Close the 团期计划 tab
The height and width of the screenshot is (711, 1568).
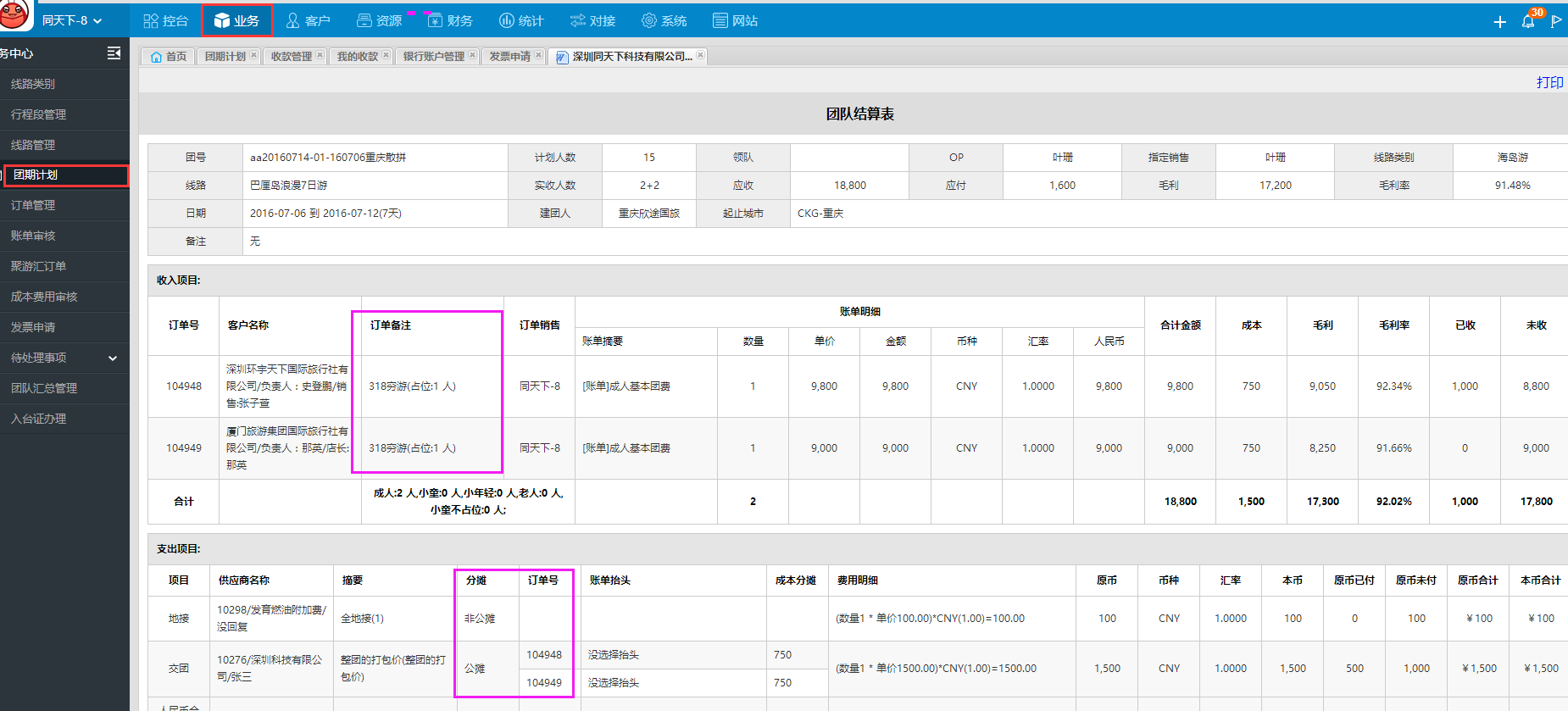click(x=253, y=55)
